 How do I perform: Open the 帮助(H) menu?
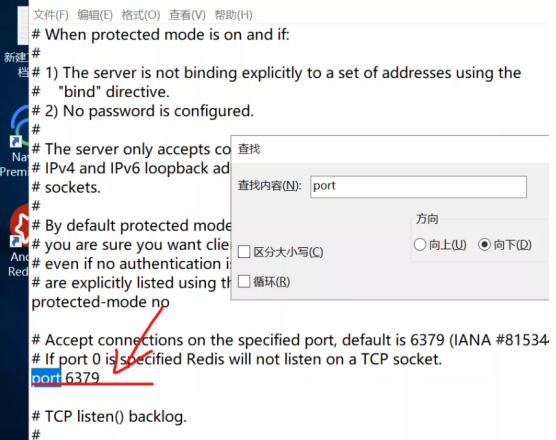[x=233, y=15]
